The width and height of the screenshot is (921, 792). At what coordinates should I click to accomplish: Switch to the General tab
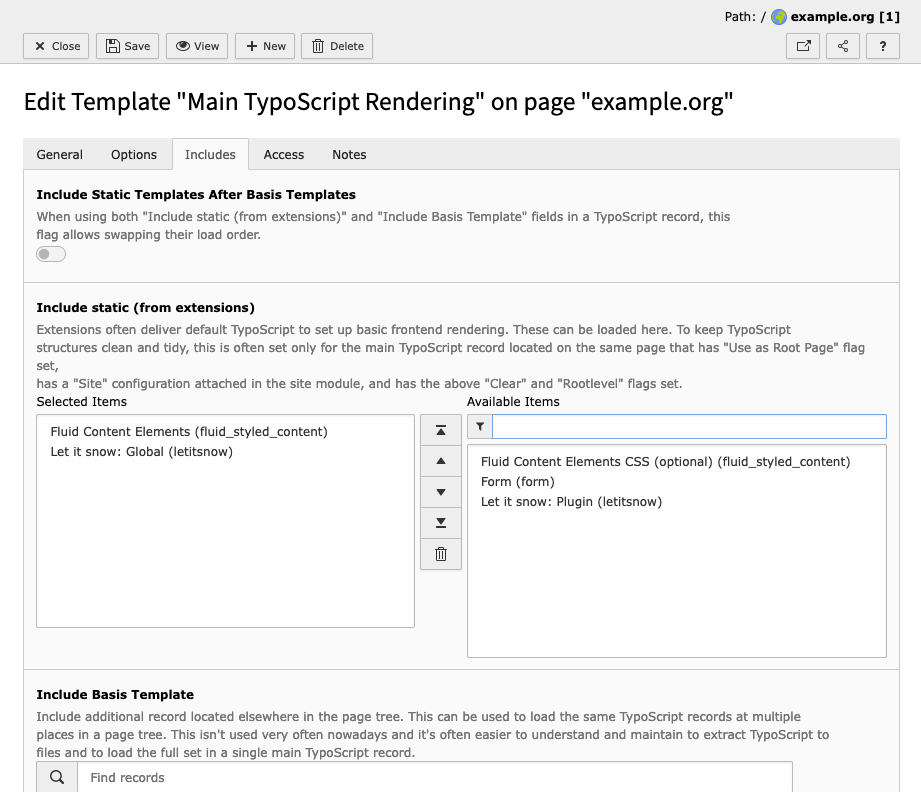tap(60, 155)
